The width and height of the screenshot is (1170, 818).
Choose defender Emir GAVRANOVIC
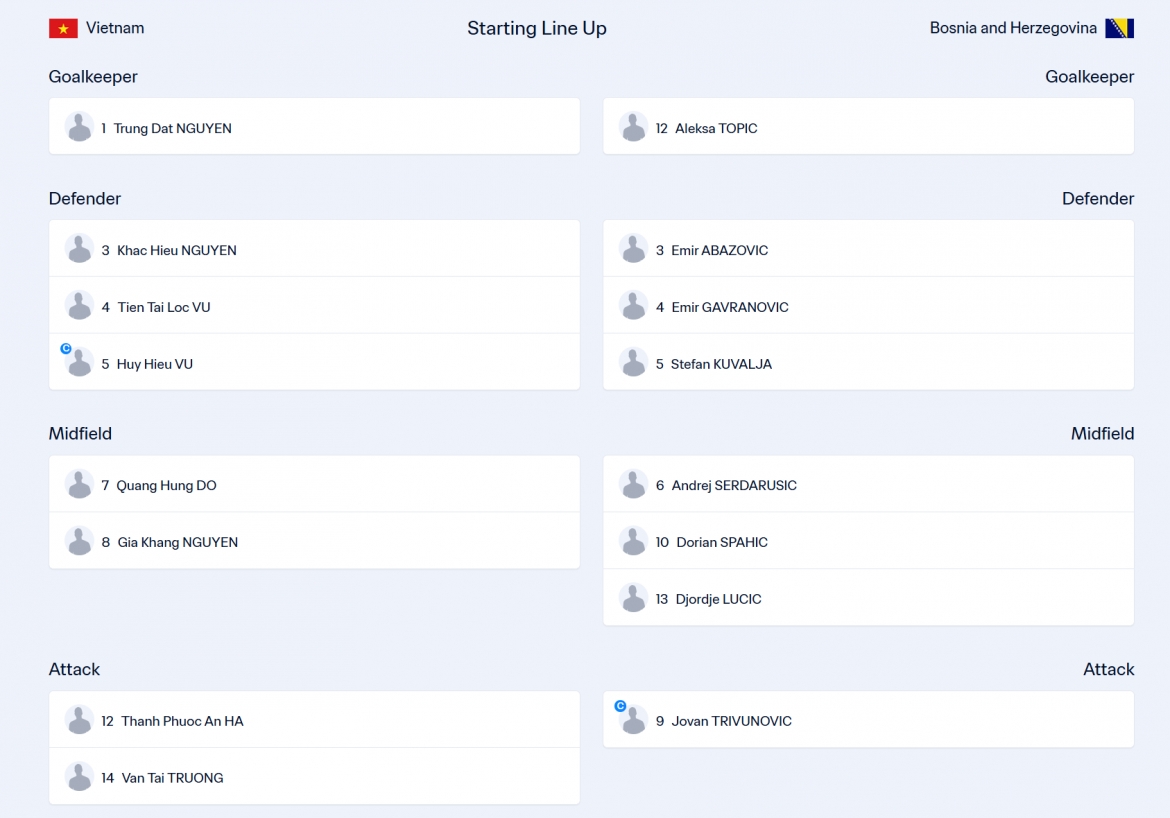point(869,305)
